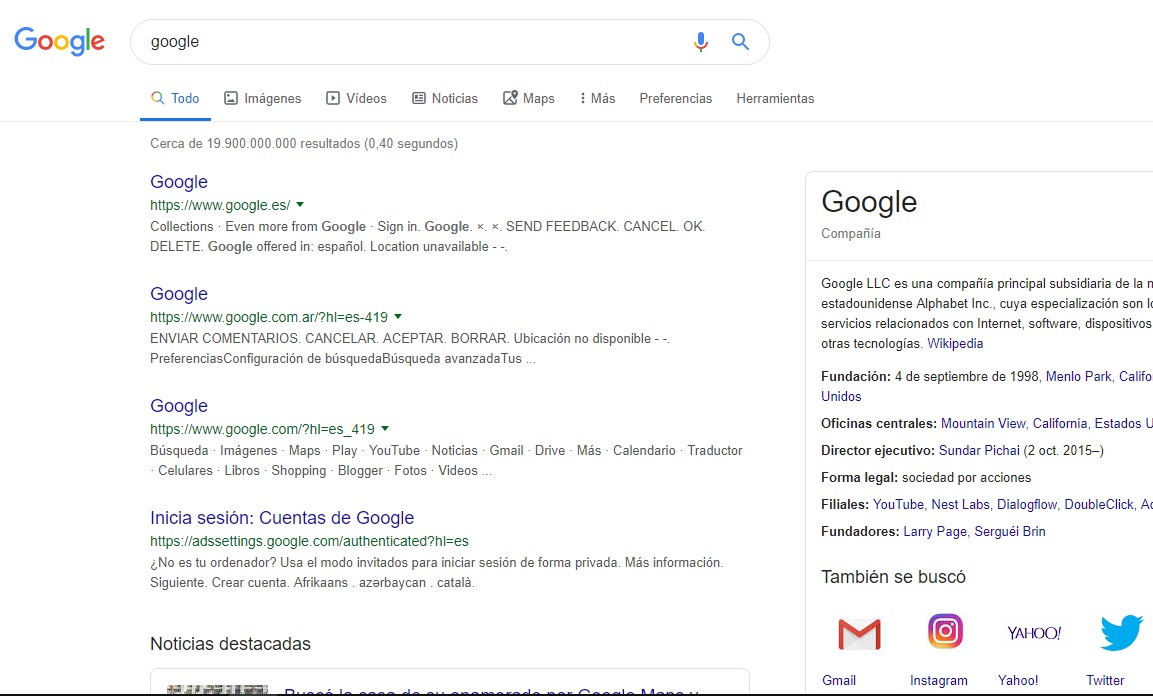
Task: Expand the arrow next to google.com/?hl=es_419 URL
Action: pos(385,428)
